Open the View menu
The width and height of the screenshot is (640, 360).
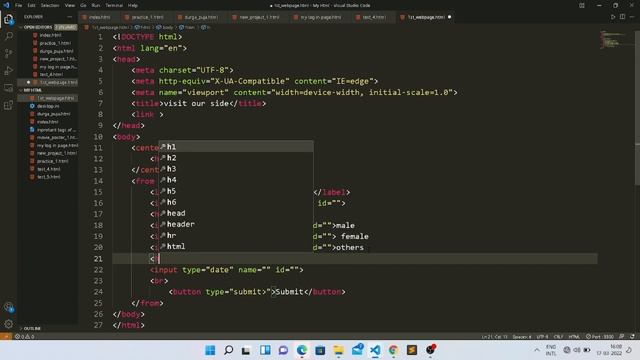[70, 5]
